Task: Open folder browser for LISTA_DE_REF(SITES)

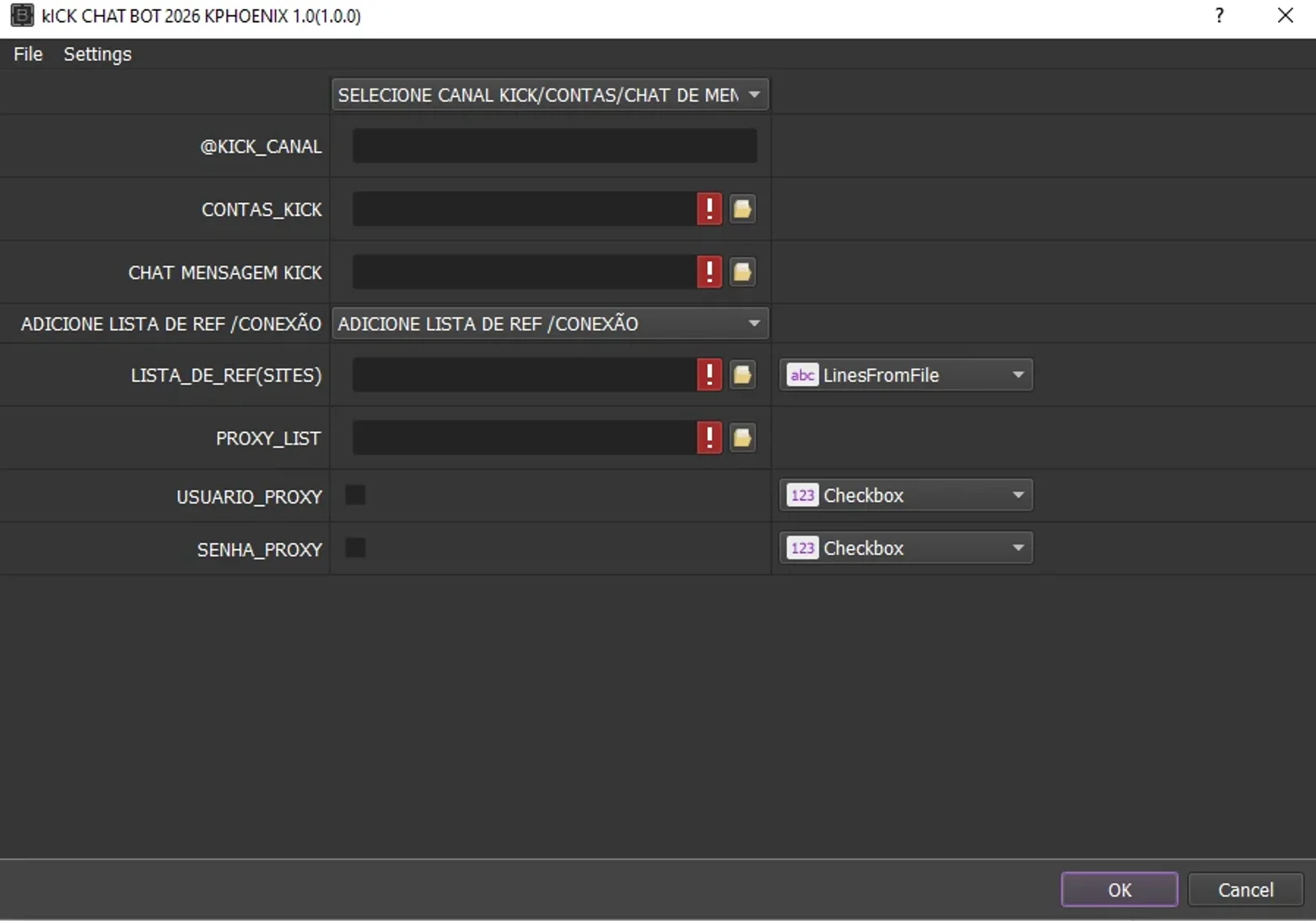Action: pos(742,374)
